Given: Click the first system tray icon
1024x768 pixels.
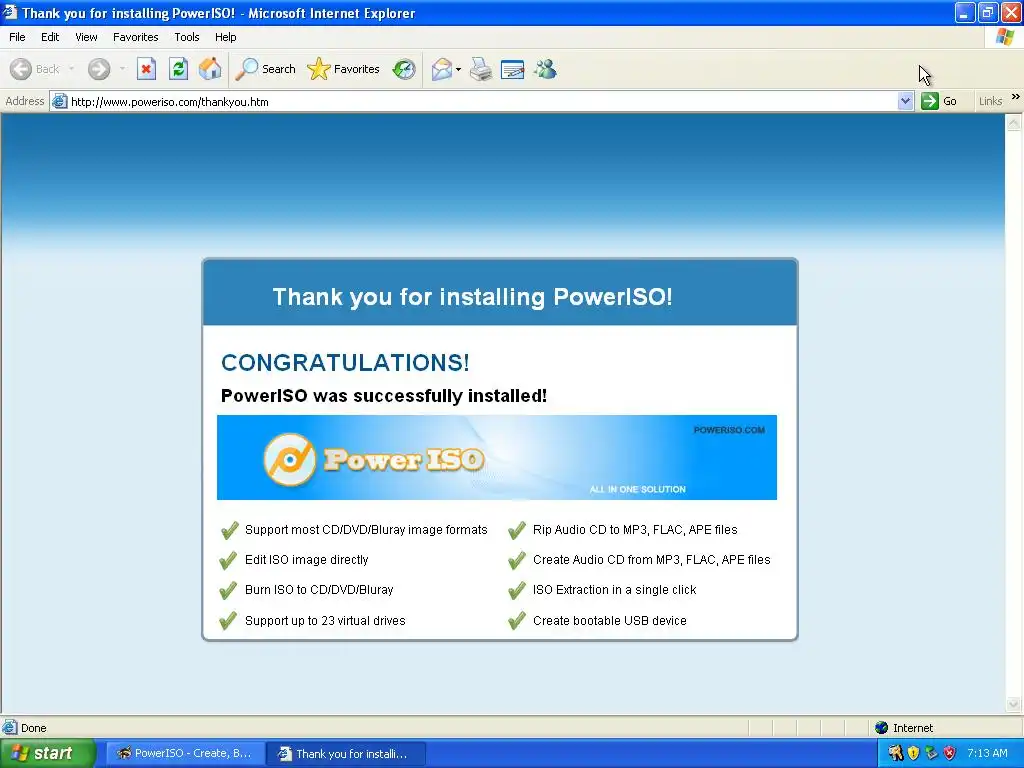Looking at the screenshot, I should 895,753.
